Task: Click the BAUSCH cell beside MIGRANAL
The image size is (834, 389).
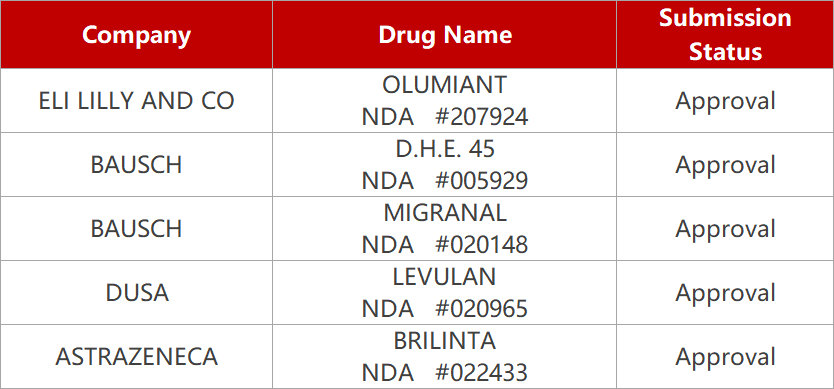Action: tap(137, 229)
